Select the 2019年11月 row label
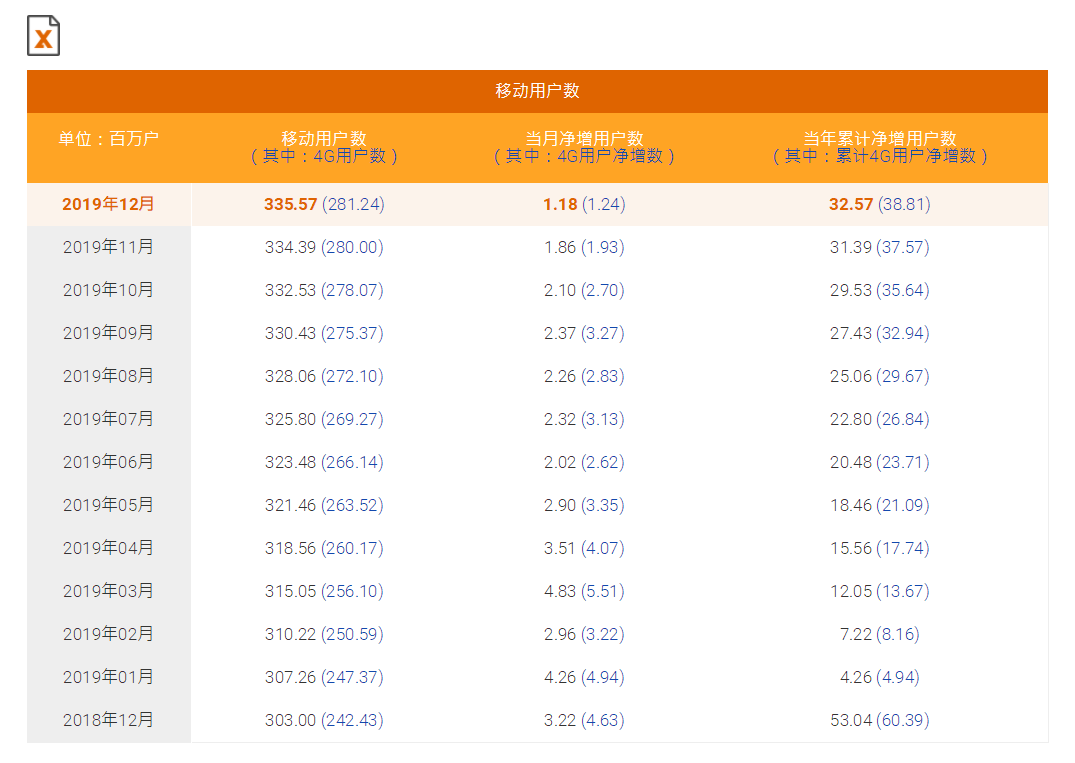Image resolution: width=1075 pixels, height=763 pixels. click(x=108, y=247)
